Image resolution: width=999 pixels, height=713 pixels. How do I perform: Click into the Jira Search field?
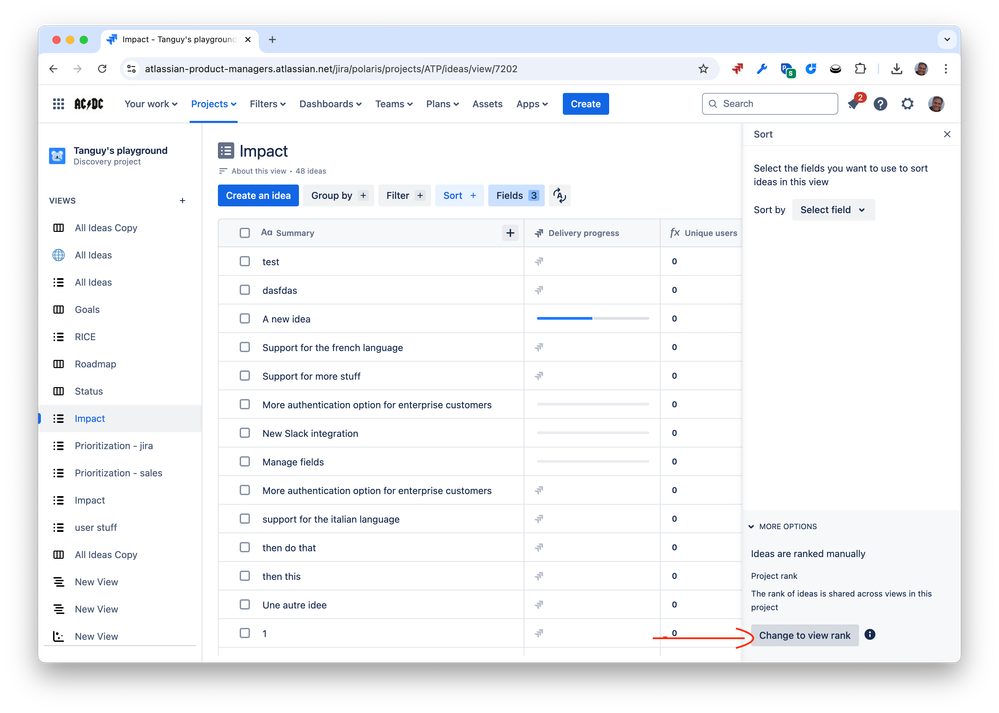[x=770, y=104]
